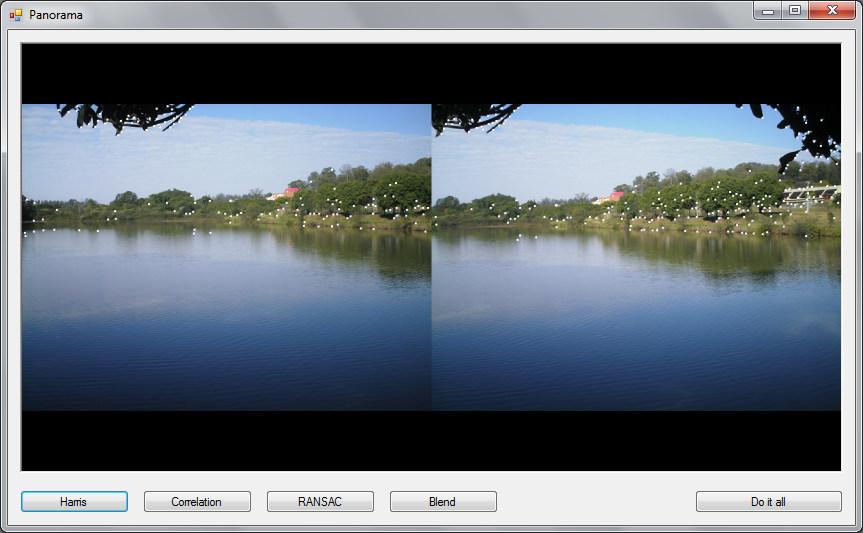Open the Panorama window system icon

tap(15, 15)
